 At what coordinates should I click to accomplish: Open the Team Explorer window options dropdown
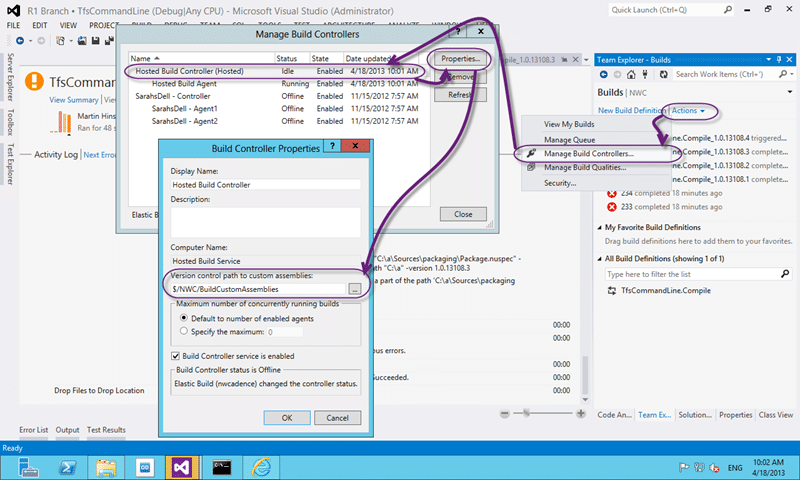pyautogui.click(x=768, y=60)
